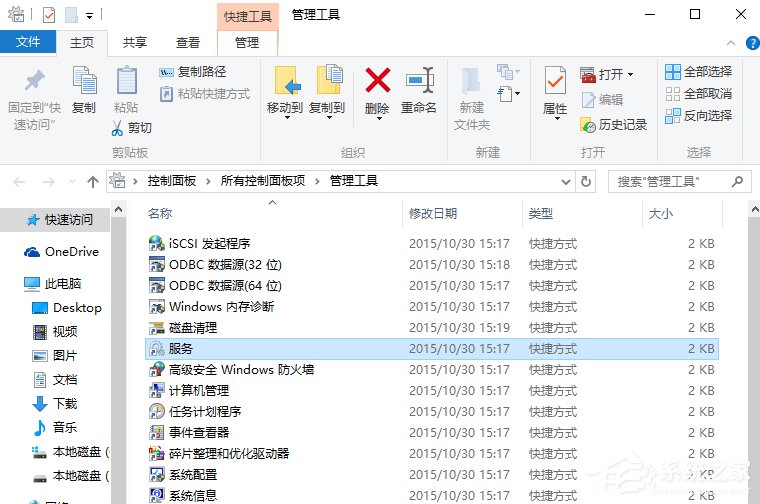Click the Properties (属性) checkmark icon
The width and height of the screenshot is (760, 504).
tap(555, 80)
